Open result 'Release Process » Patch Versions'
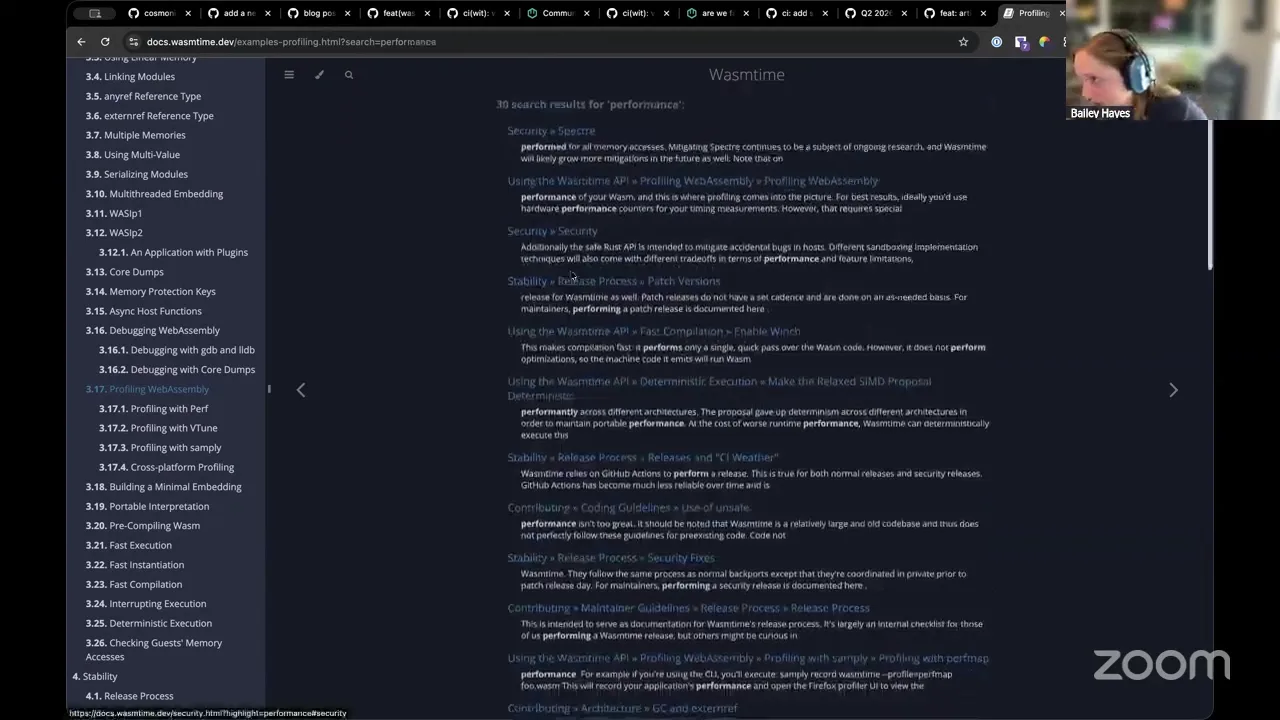Image resolution: width=1280 pixels, height=720 pixels. [613, 281]
